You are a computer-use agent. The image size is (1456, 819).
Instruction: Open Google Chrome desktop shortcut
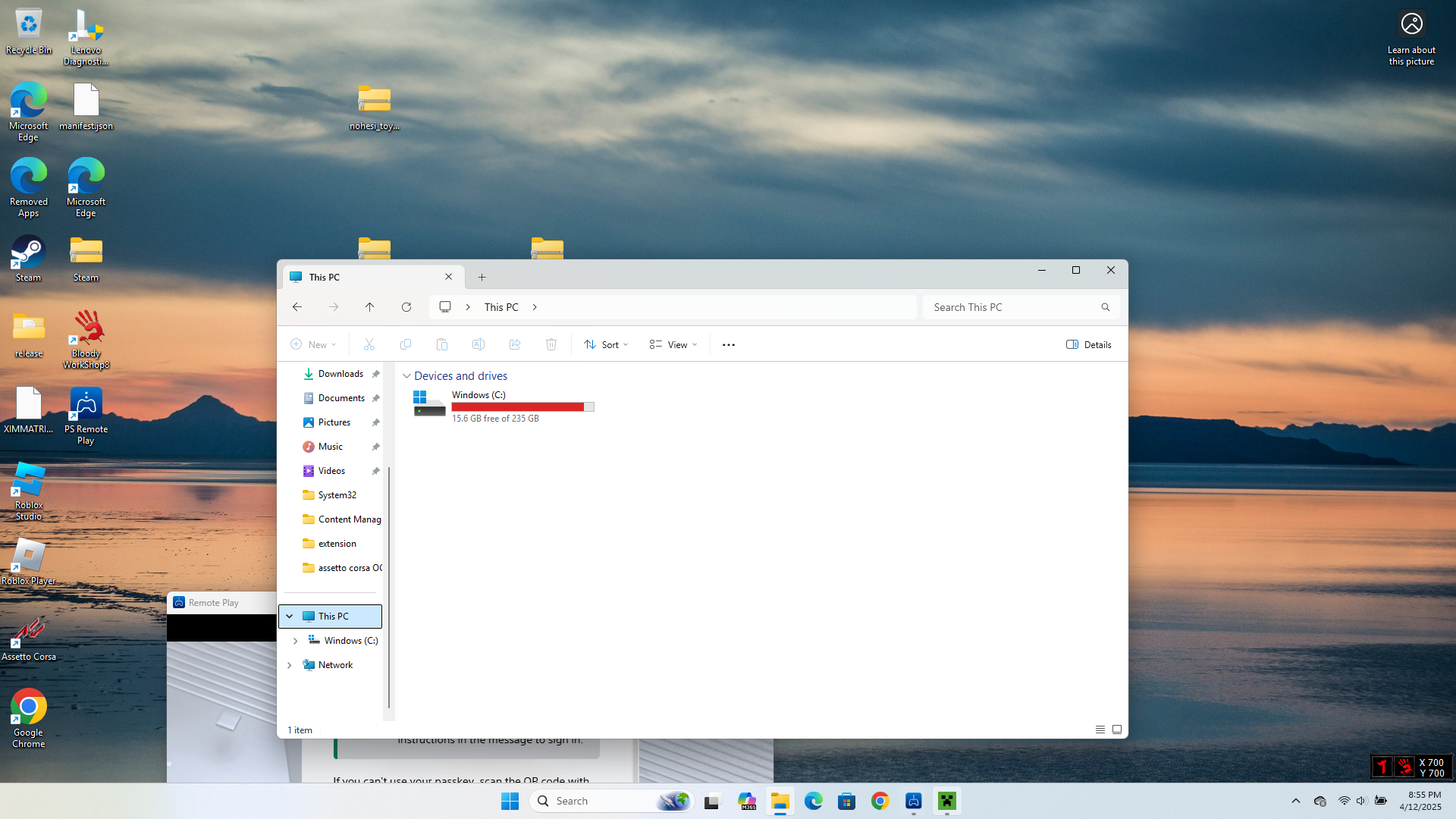coord(29,718)
